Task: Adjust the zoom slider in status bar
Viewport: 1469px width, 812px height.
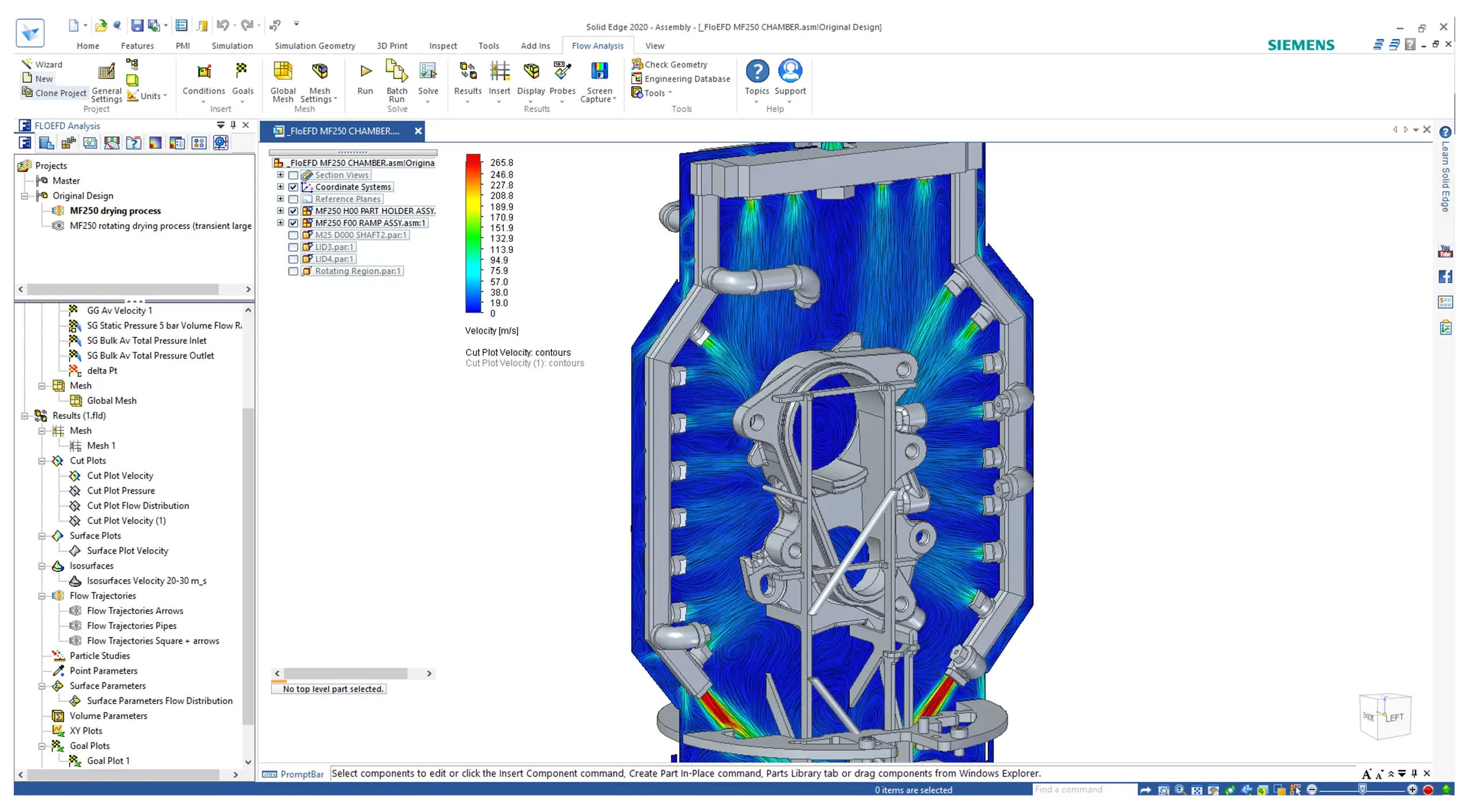Action: click(x=1362, y=790)
